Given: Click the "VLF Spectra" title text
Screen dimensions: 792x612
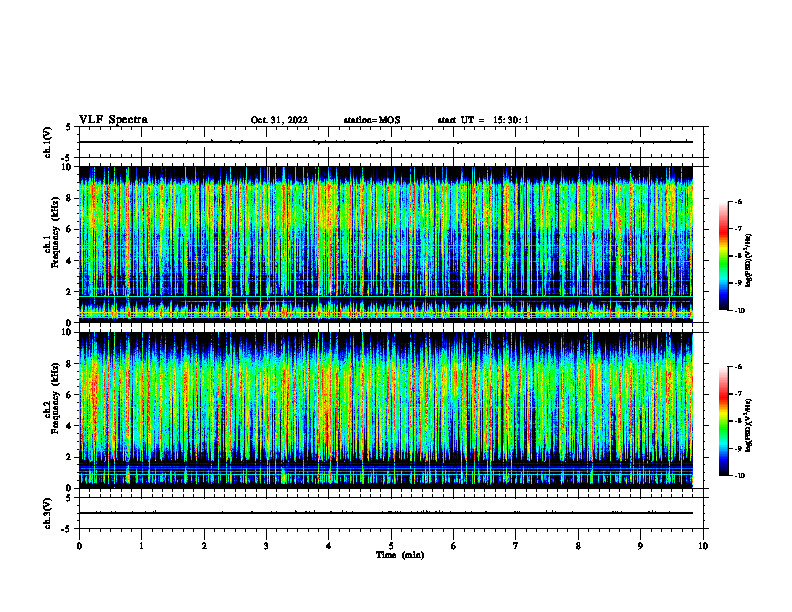Looking at the screenshot, I should pyautogui.click(x=113, y=120).
